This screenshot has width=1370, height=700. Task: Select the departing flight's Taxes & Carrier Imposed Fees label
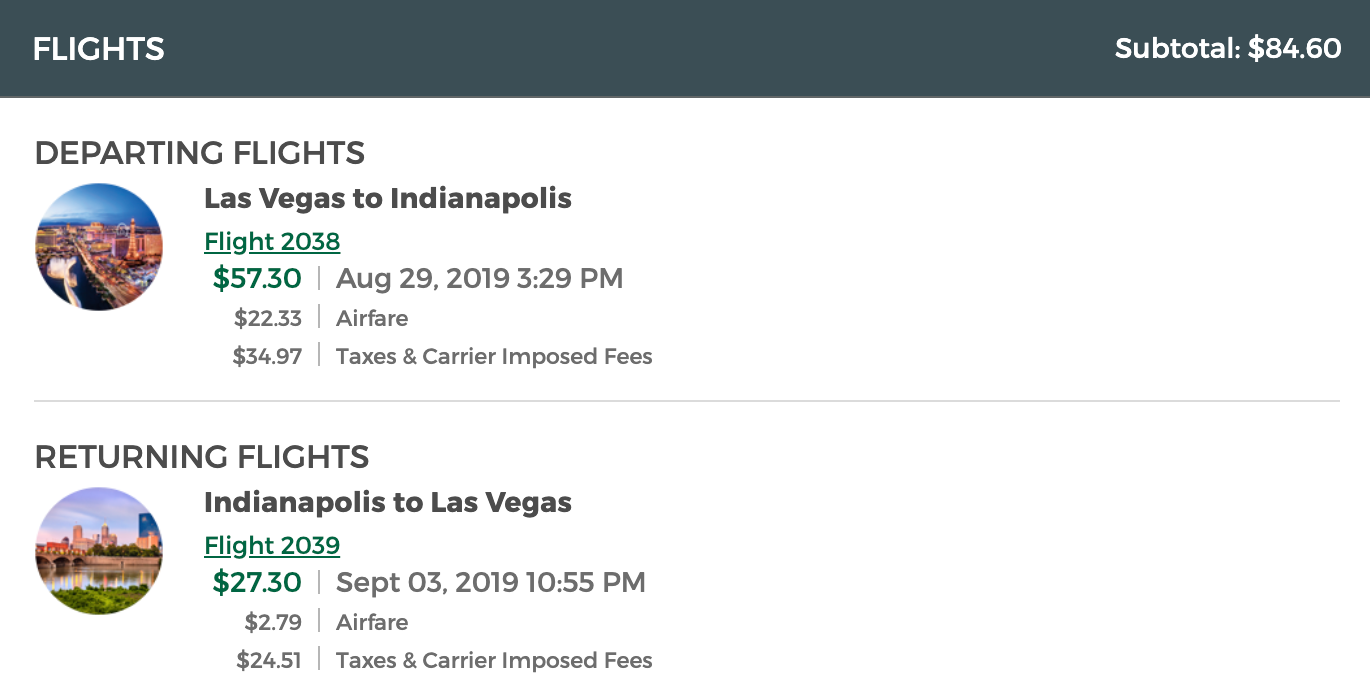click(494, 357)
